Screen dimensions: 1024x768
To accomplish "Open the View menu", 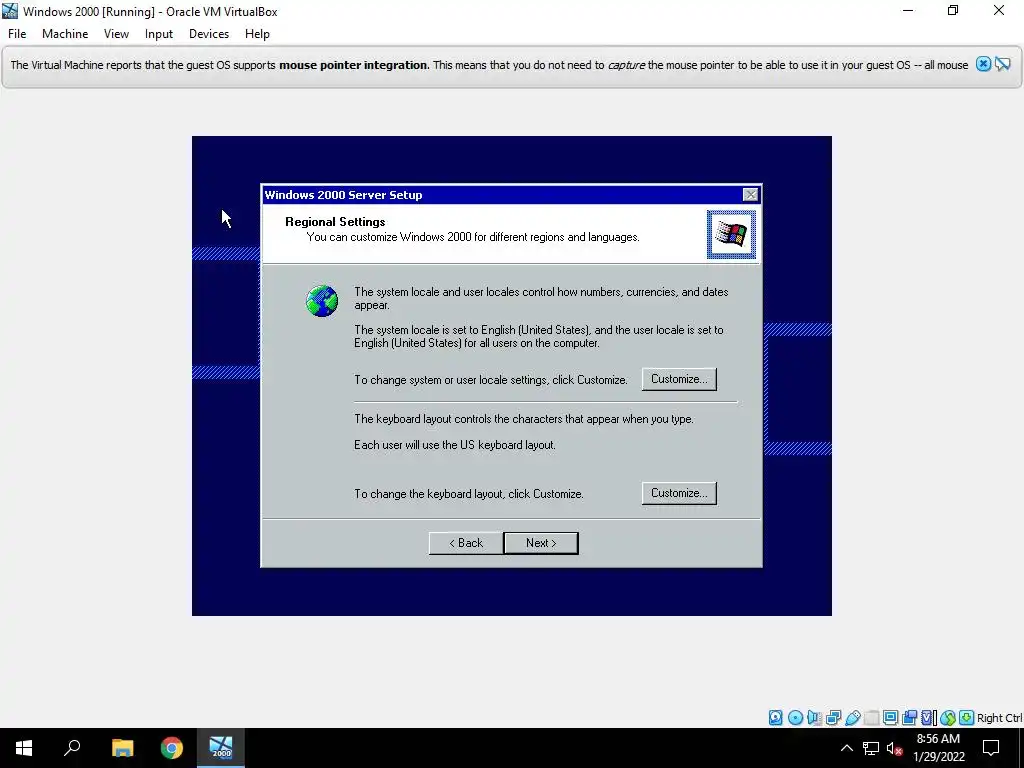I will point(116,34).
